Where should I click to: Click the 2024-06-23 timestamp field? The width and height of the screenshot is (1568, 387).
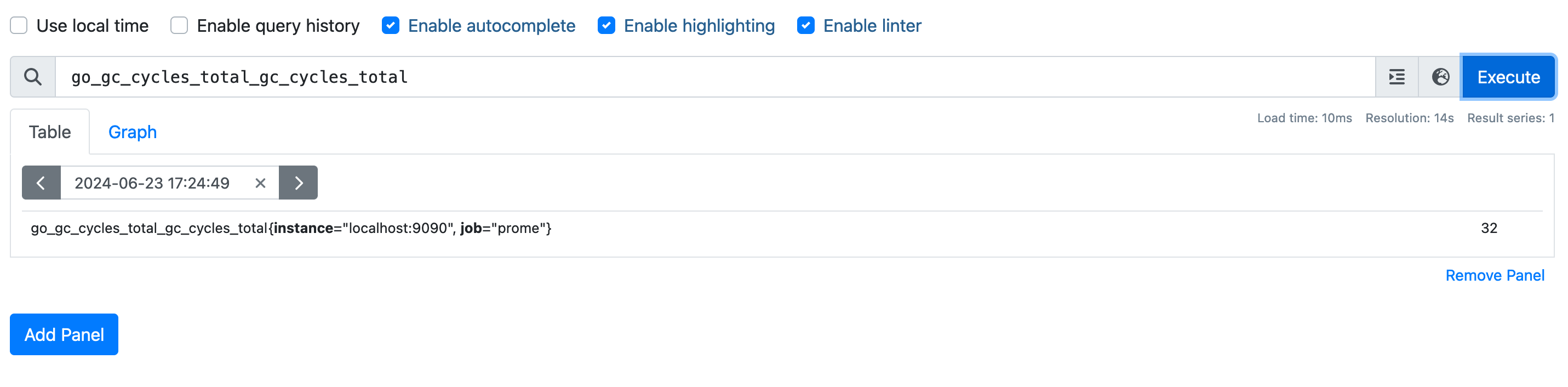tap(152, 182)
